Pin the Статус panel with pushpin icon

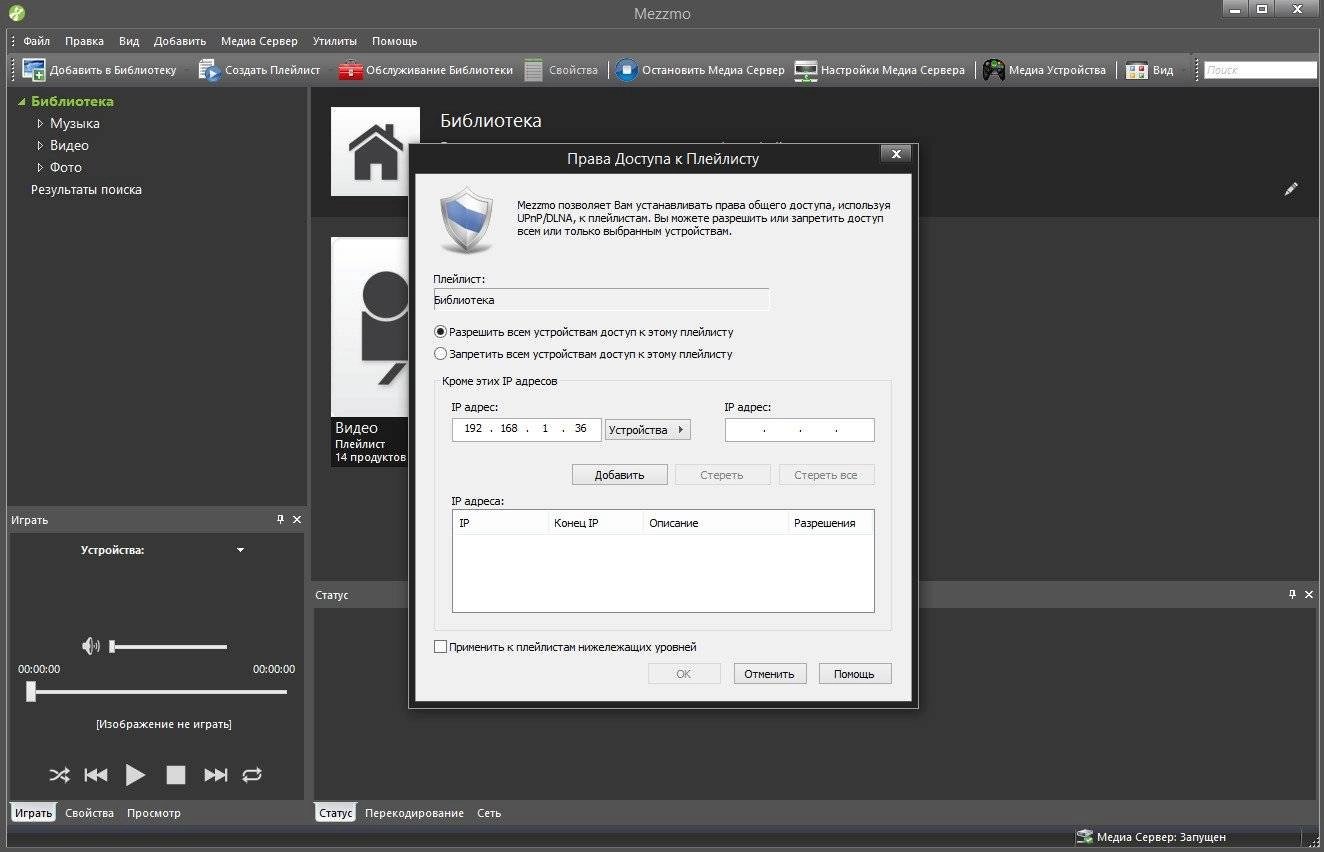coord(1292,595)
